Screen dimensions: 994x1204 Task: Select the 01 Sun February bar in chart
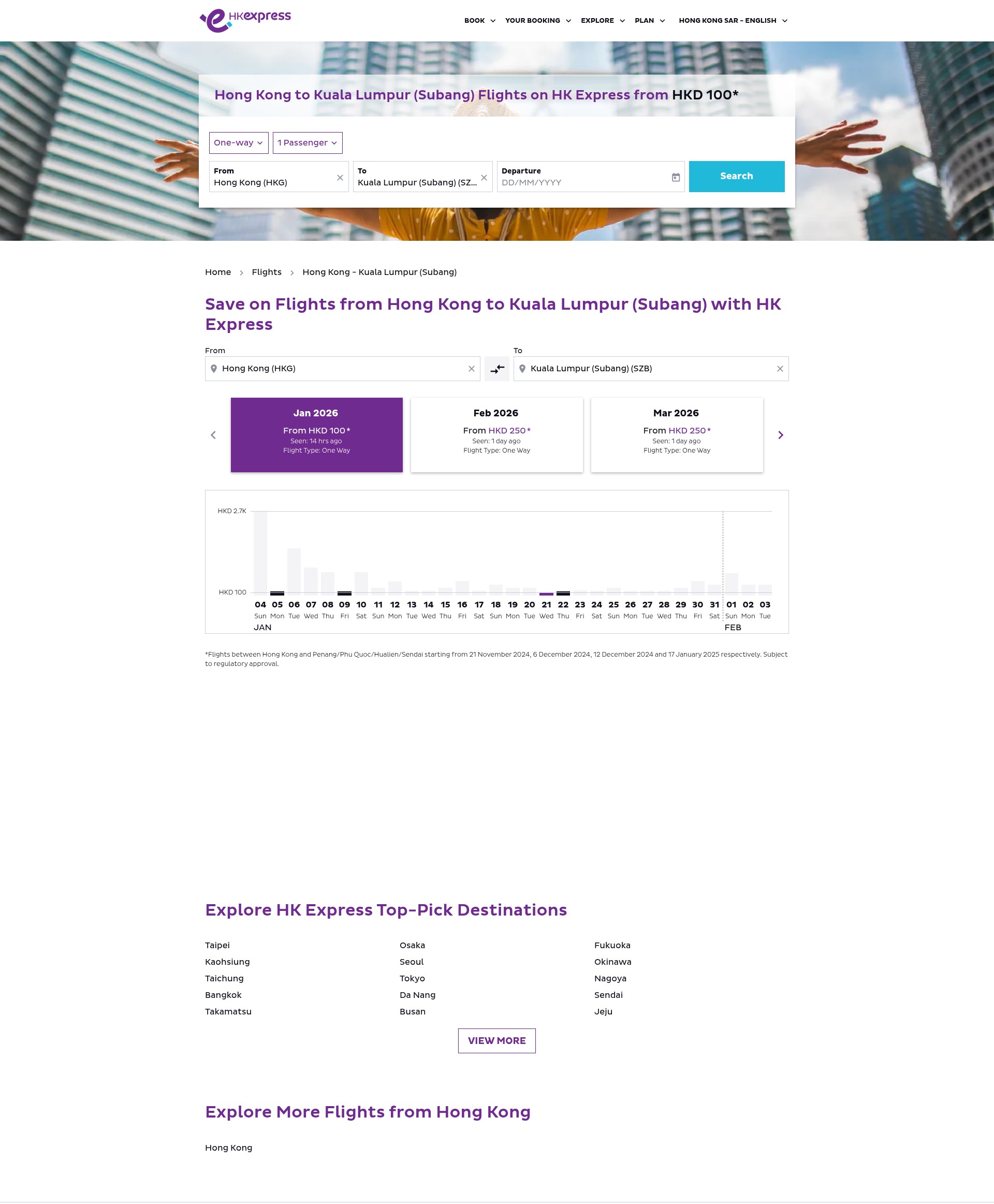tap(731, 584)
